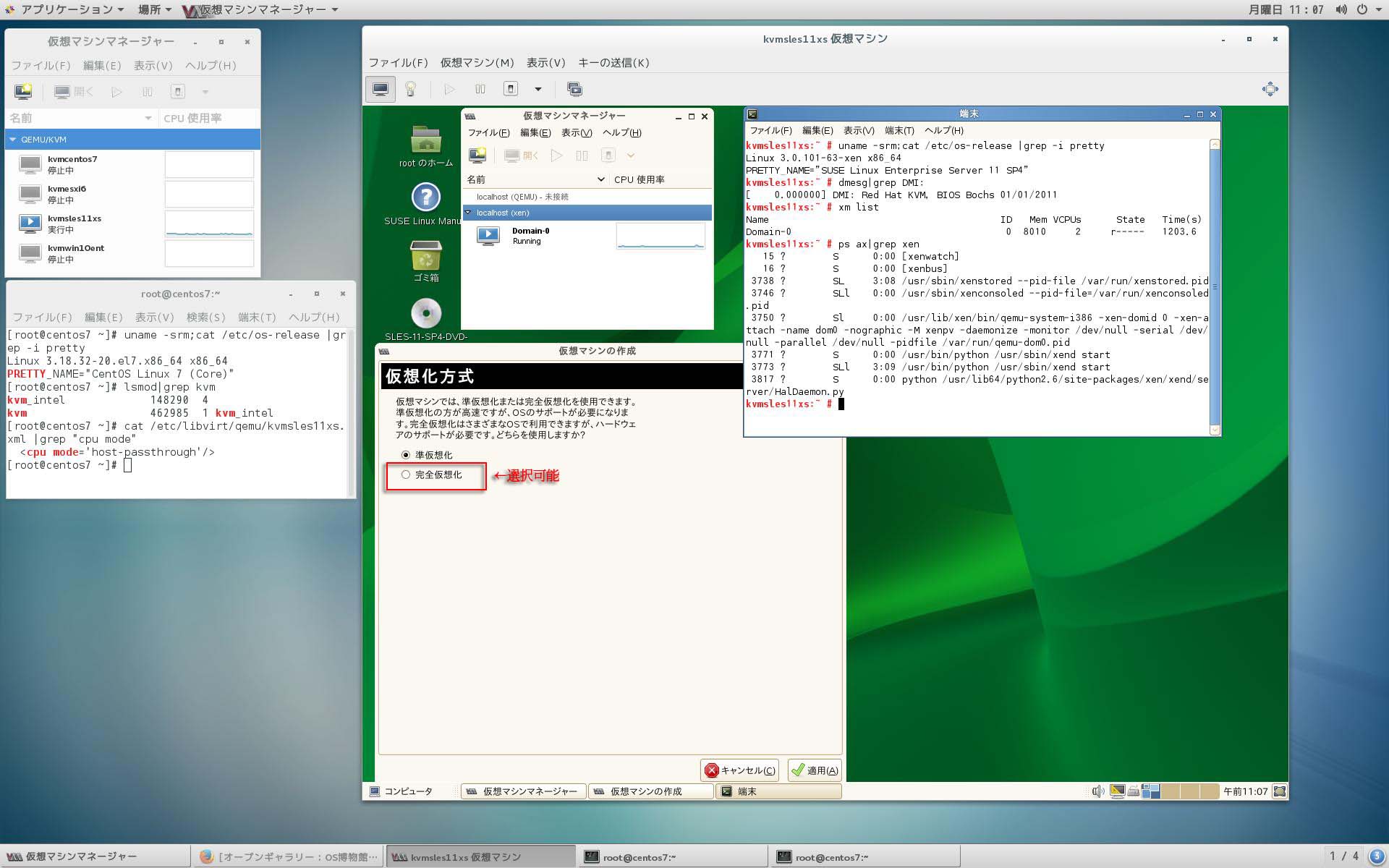The width and height of the screenshot is (1389, 868).
Task: Open 編集(E) menu in host manager
Action: pos(102,65)
